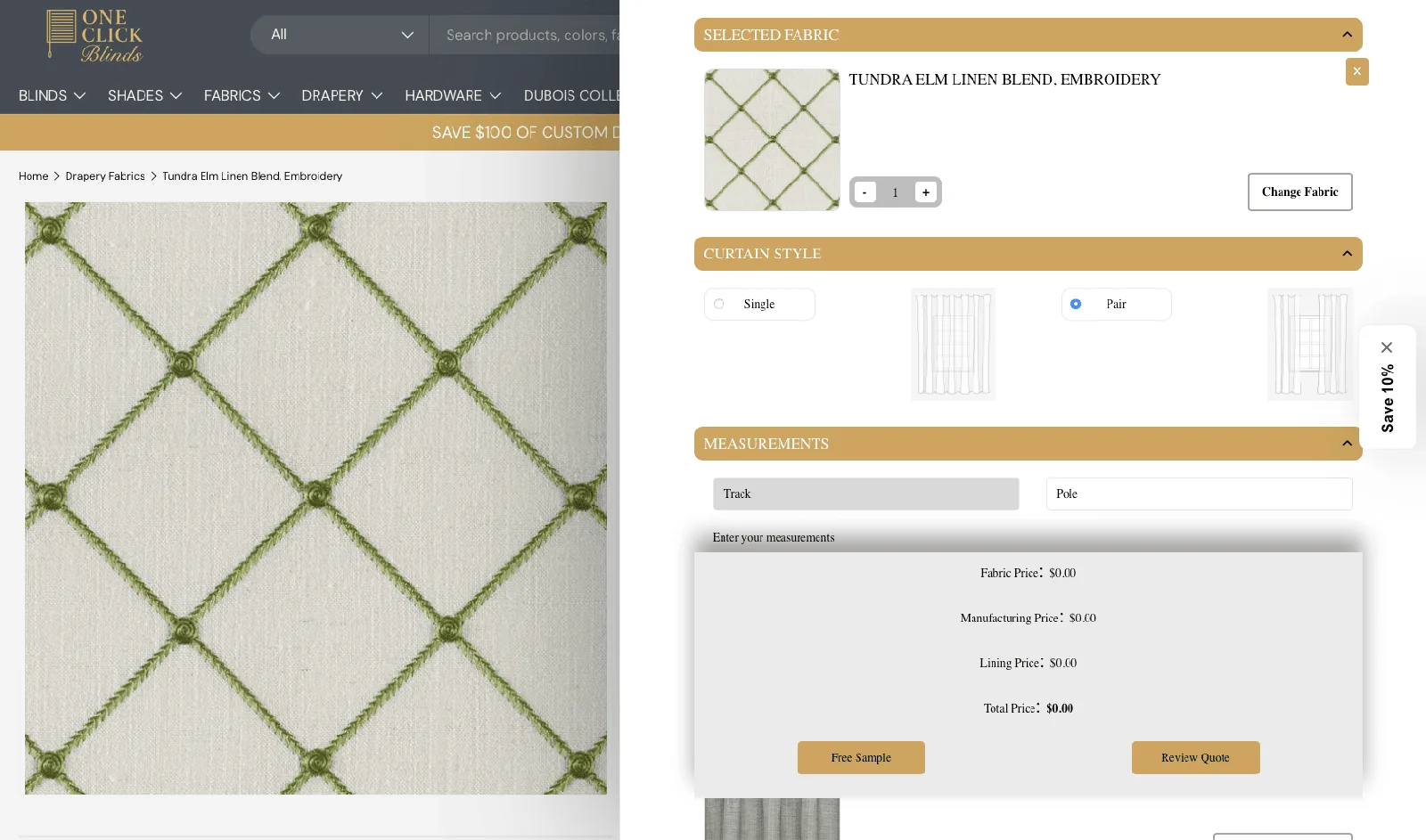The image size is (1426, 840).
Task: Click the single curtain illustration
Action: (953, 344)
